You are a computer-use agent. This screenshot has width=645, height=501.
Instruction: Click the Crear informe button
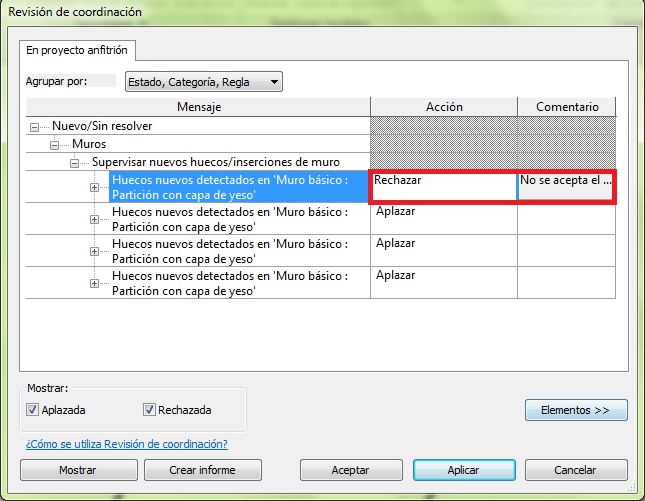click(x=202, y=470)
